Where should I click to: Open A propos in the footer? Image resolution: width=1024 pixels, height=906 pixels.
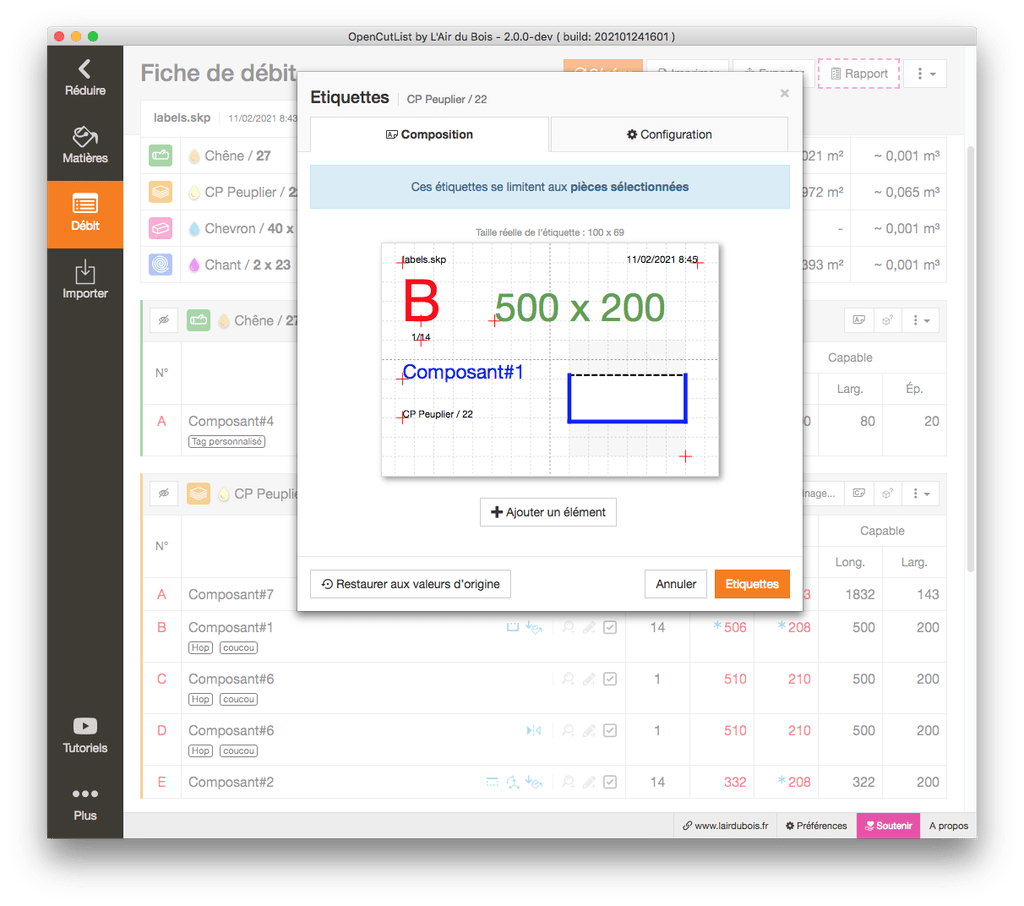coord(948,826)
